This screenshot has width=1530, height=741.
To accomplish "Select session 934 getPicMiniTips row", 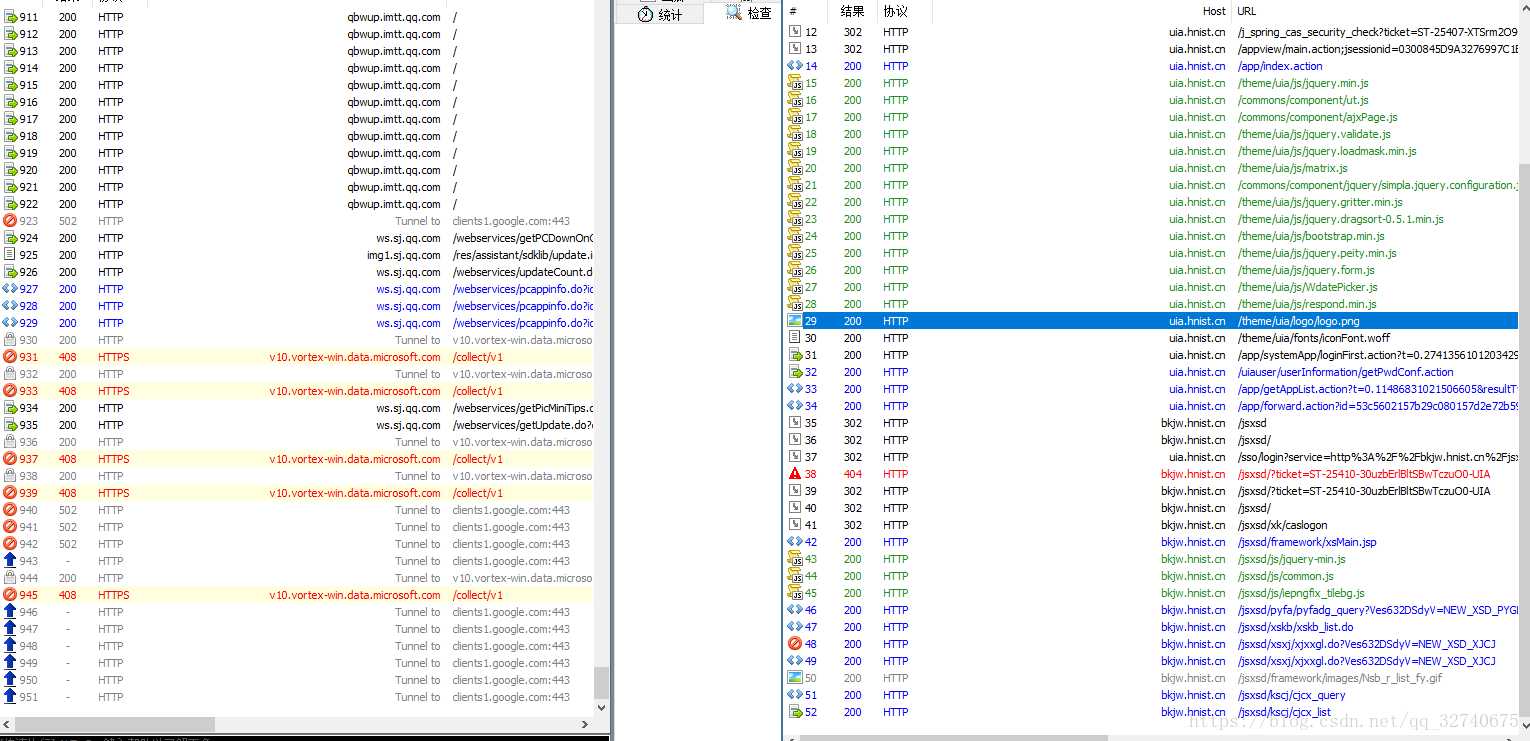I will (297, 408).
